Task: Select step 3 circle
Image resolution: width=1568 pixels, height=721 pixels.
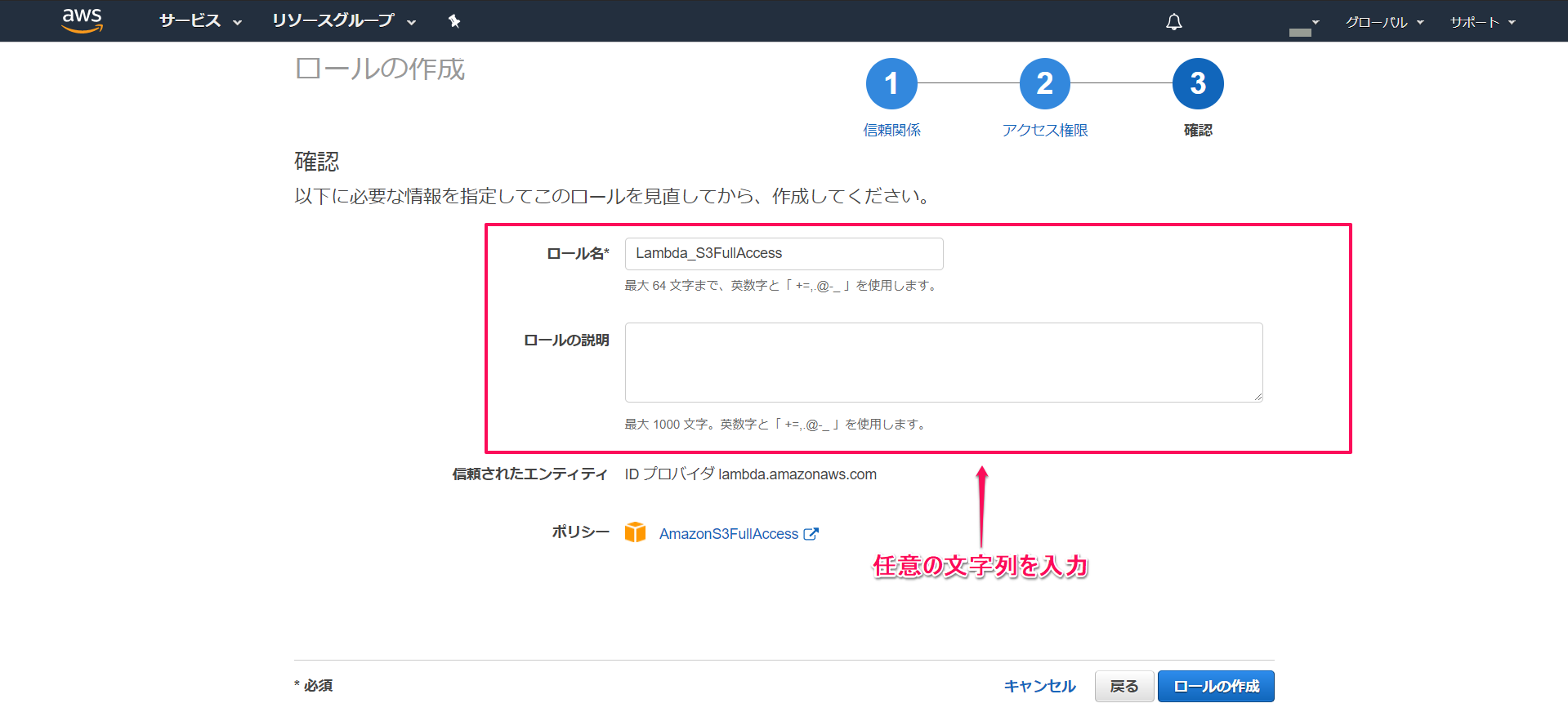Action: click(1198, 83)
